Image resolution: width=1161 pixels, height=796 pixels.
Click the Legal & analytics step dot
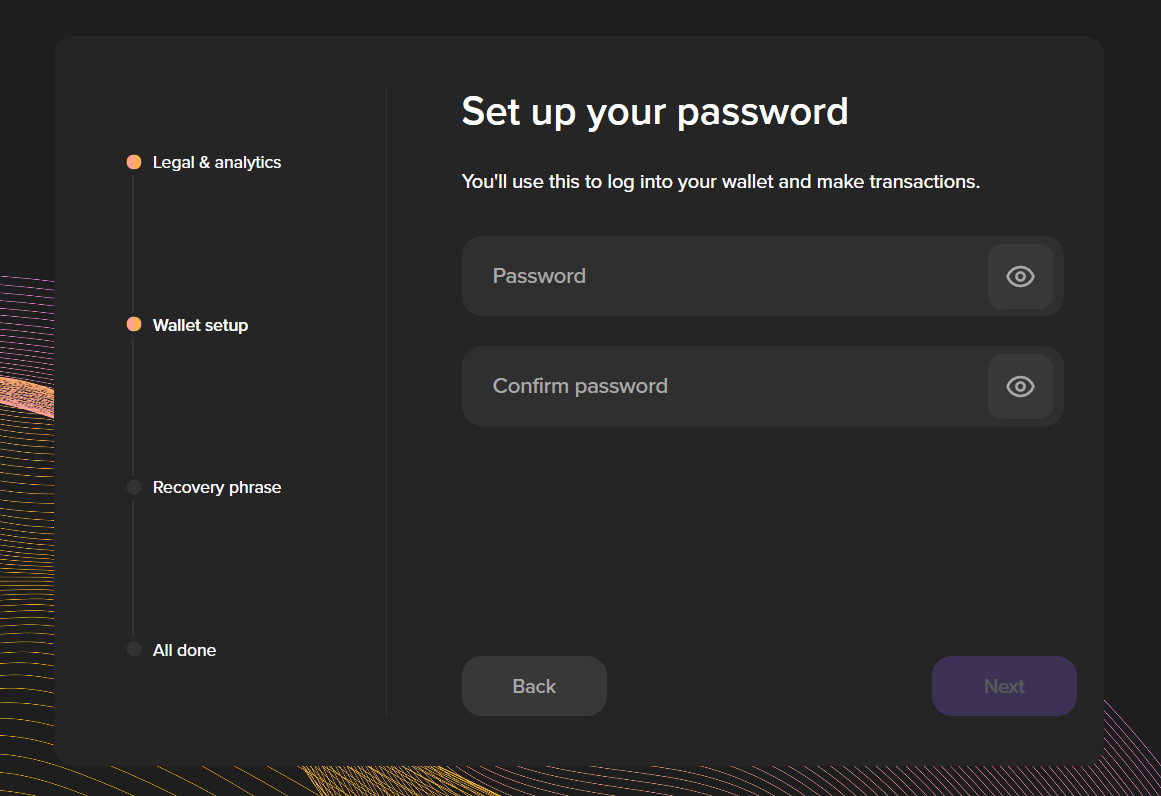[x=134, y=162]
